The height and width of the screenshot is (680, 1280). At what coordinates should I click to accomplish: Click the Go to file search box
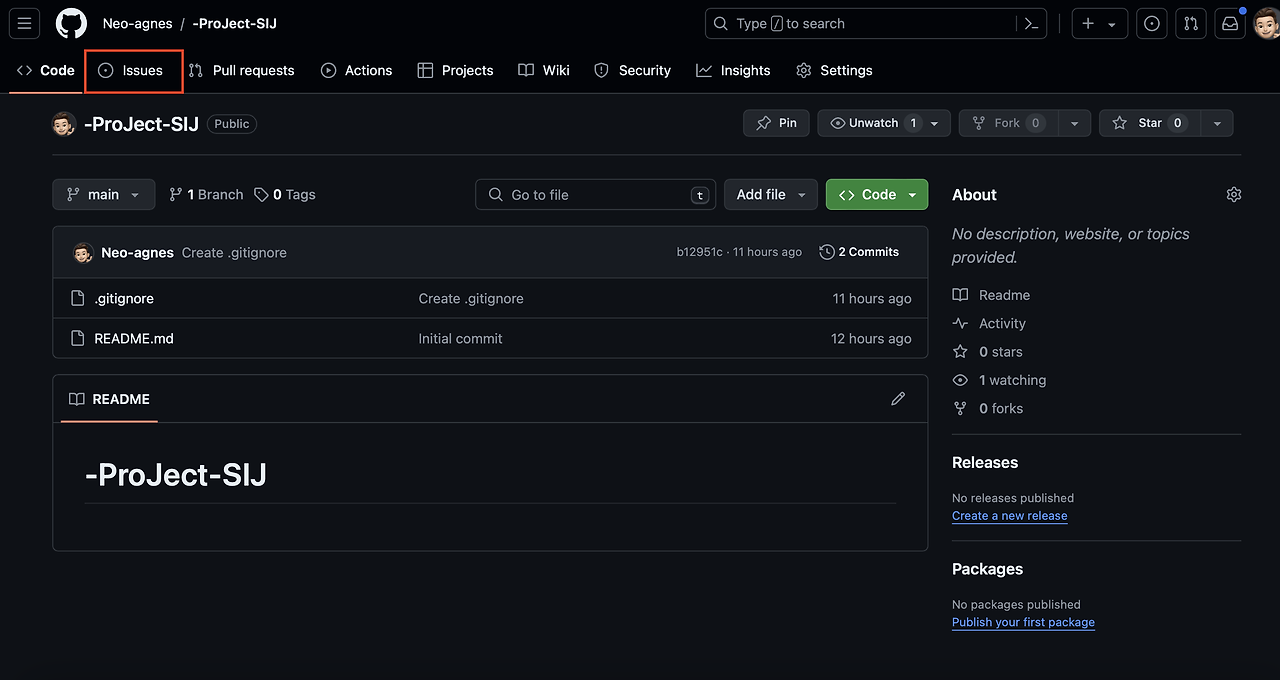click(596, 194)
